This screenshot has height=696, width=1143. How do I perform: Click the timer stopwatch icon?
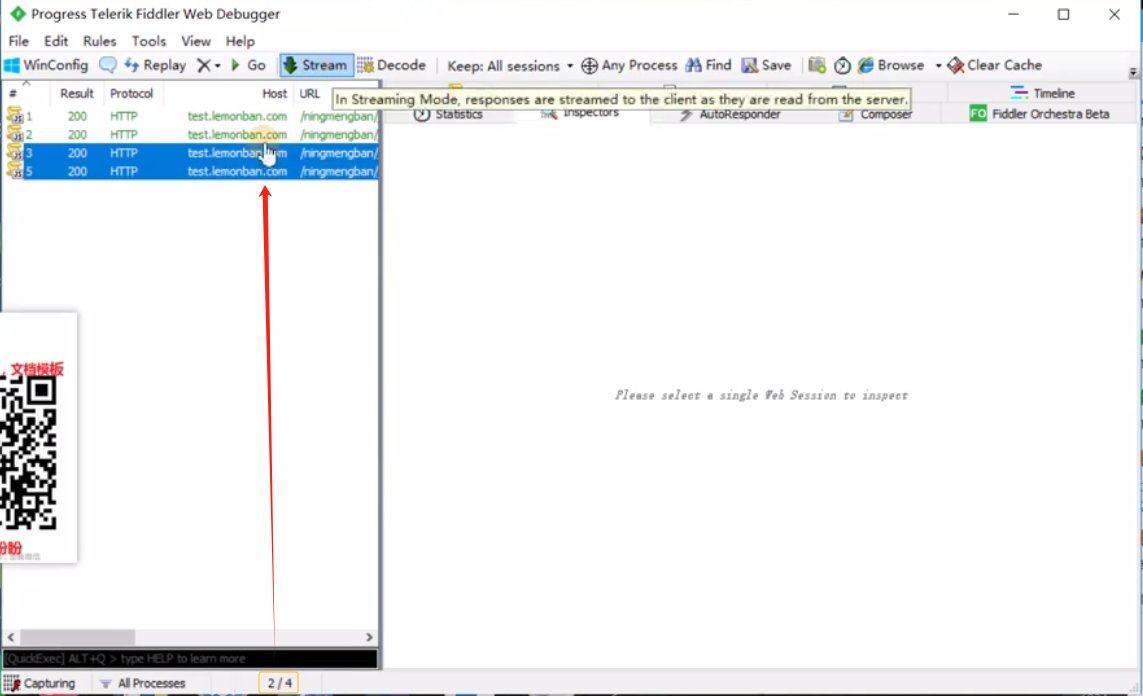click(842, 66)
